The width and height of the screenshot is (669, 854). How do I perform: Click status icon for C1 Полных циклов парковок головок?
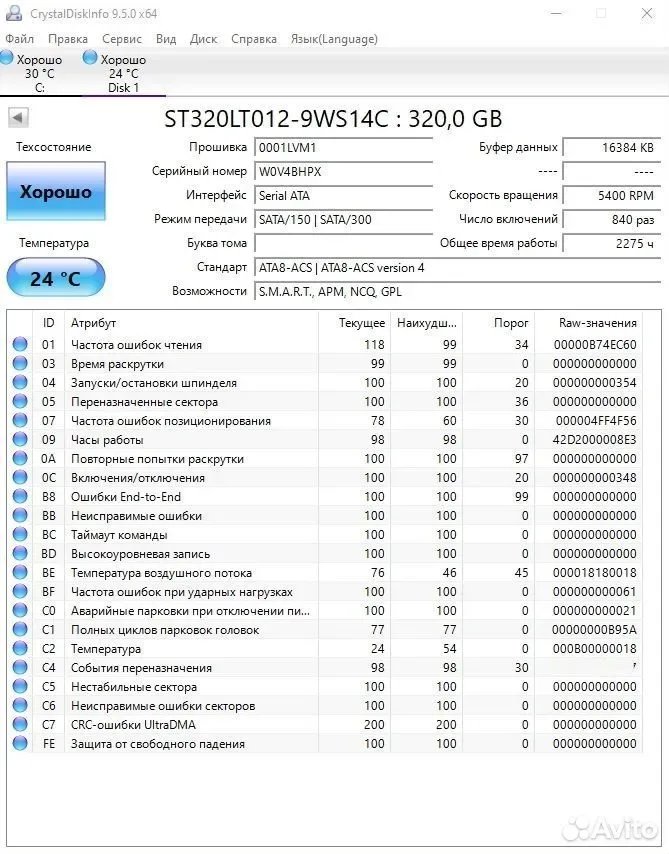(x=20, y=630)
